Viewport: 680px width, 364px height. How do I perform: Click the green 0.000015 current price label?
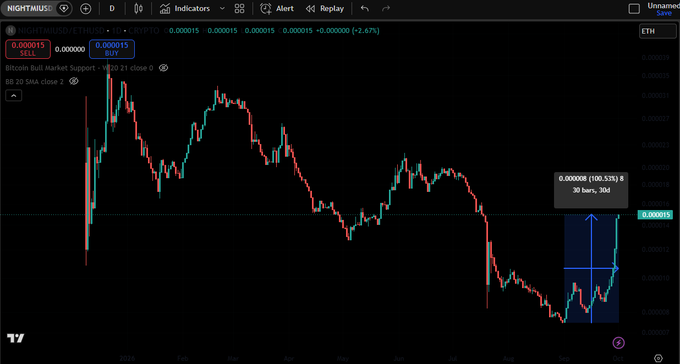(654, 214)
